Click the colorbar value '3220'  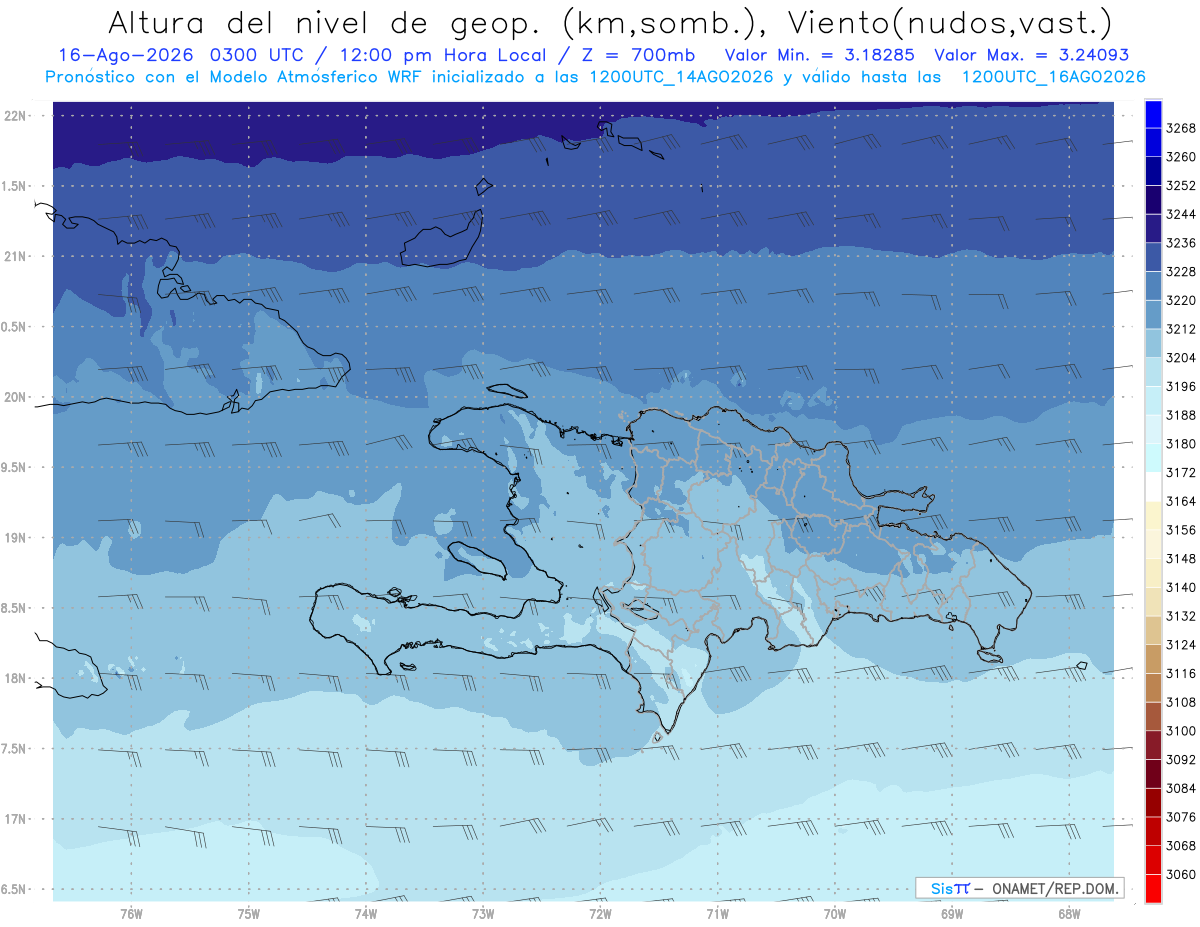[1181, 300]
